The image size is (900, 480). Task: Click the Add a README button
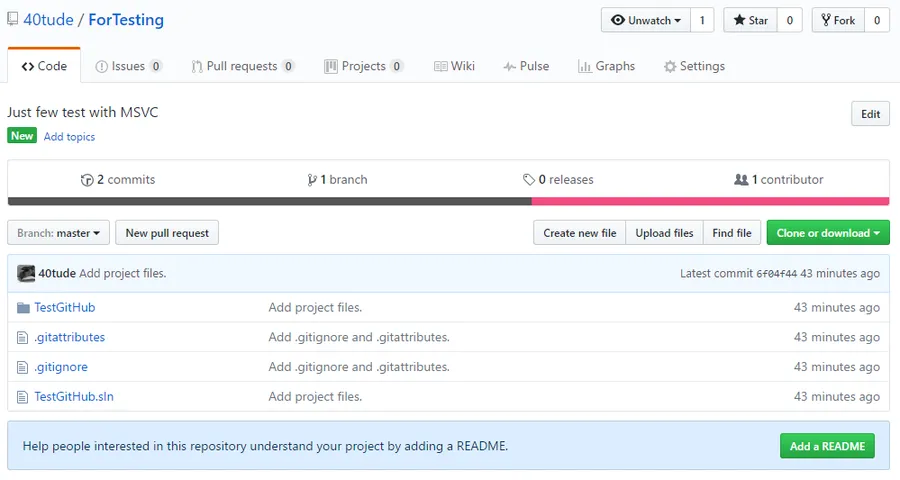click(827, 446)
